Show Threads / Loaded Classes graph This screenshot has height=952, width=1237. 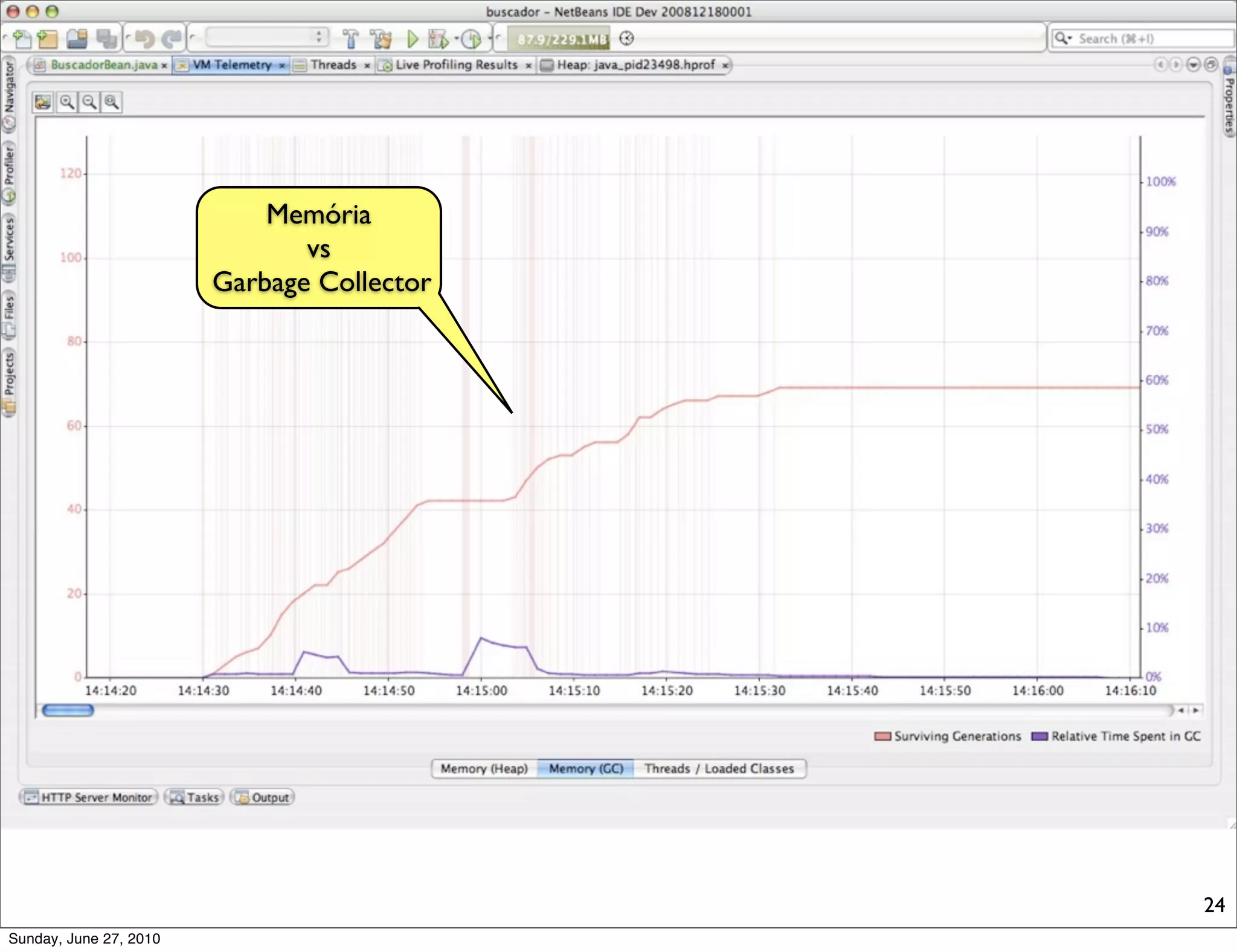(719, 768)
